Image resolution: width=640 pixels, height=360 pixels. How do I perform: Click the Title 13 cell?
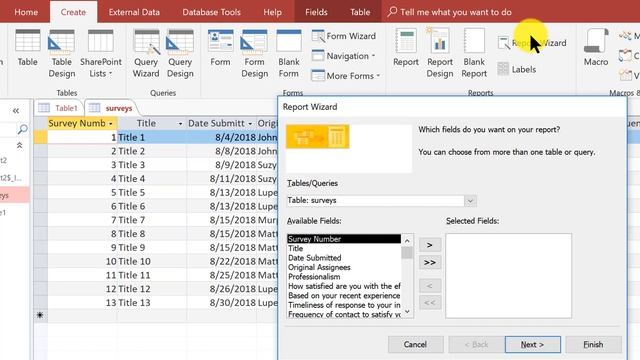151,302
